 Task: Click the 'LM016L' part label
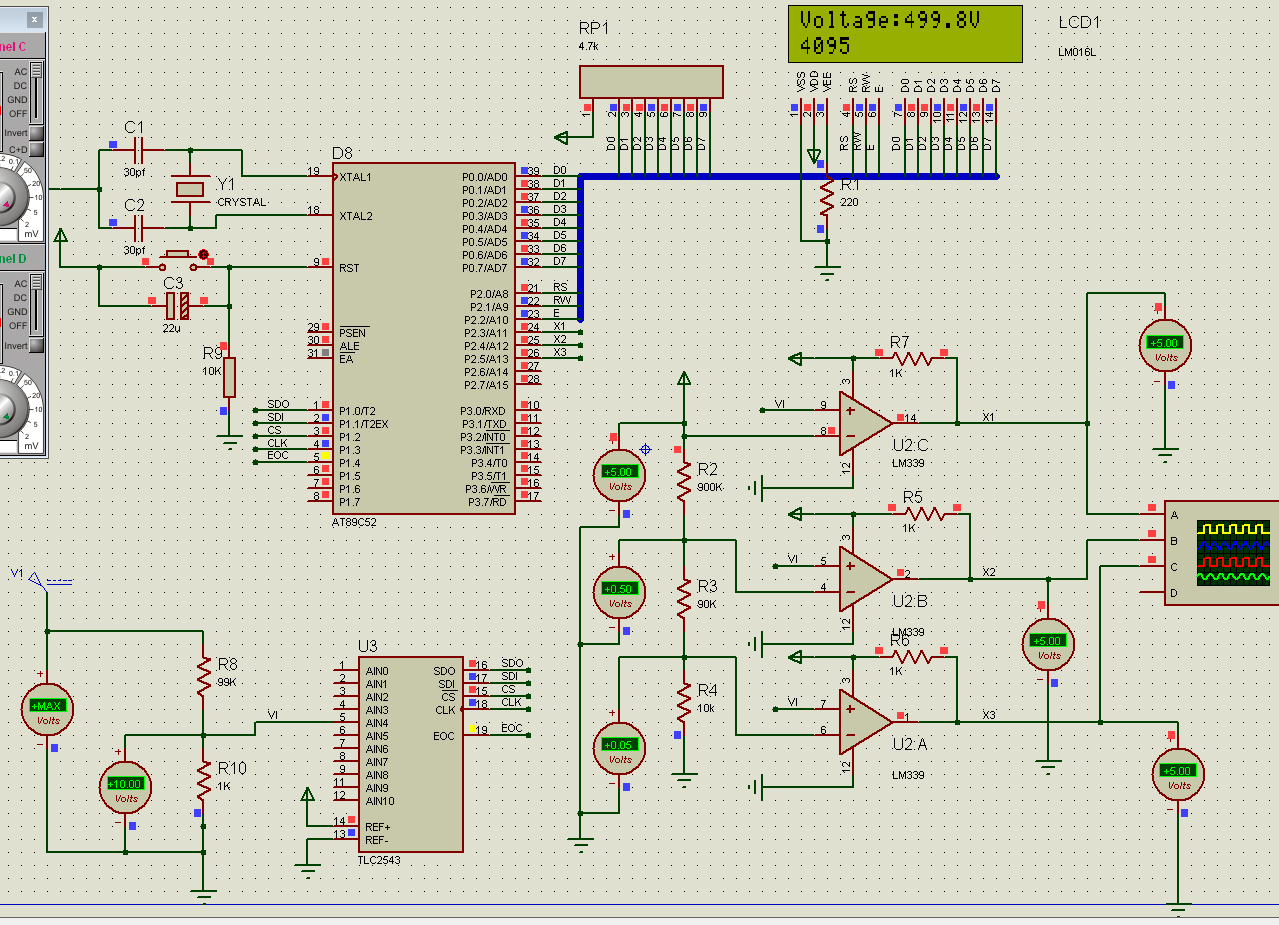tap(1077, 52)
